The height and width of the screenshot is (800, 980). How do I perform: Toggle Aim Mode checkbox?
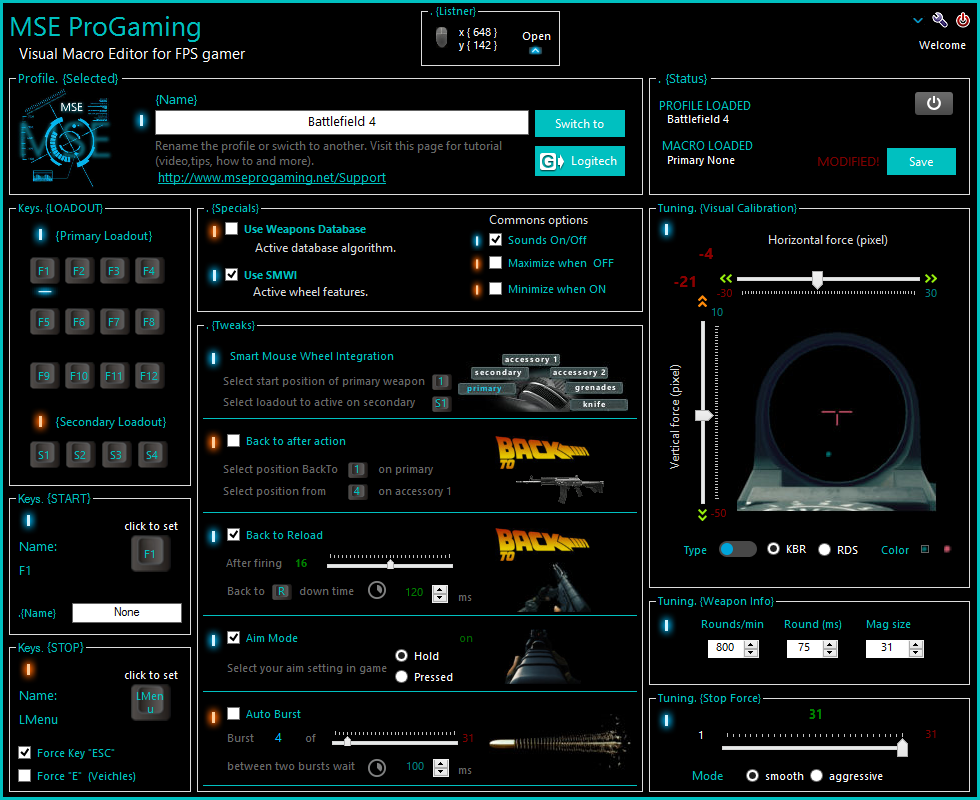pos(234,638)
